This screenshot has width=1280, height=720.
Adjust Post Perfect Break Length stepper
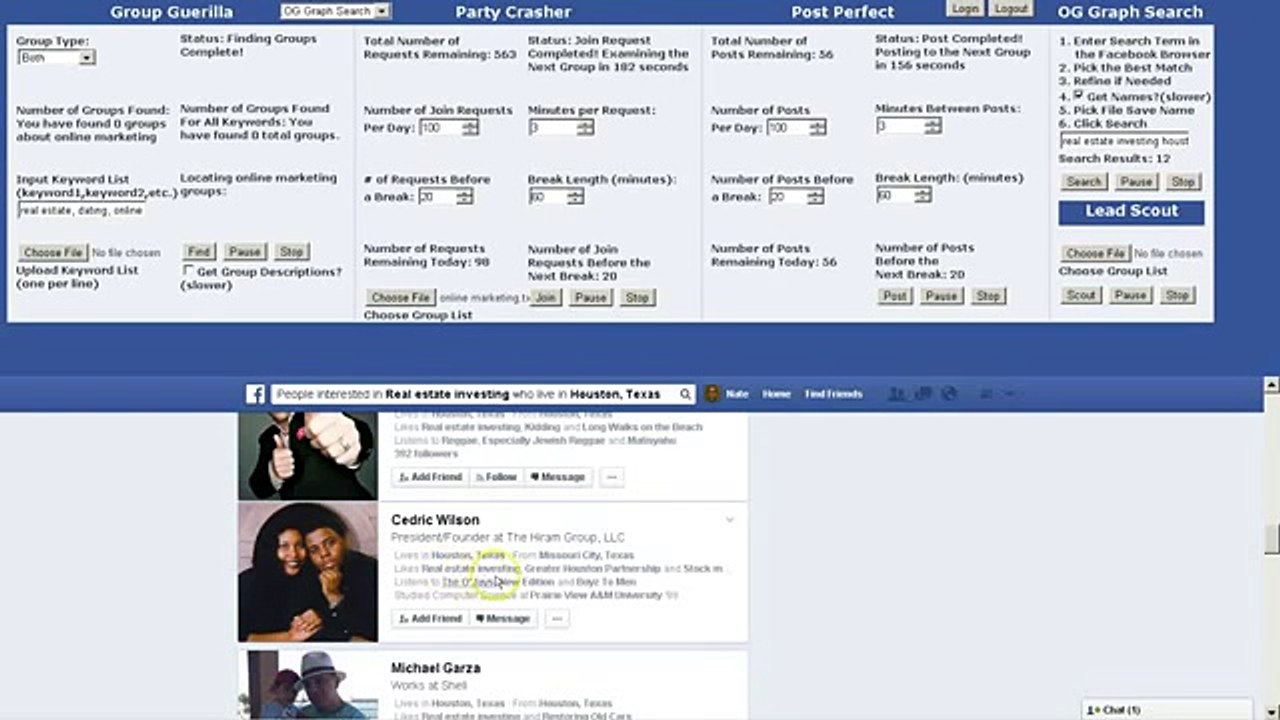922,195
